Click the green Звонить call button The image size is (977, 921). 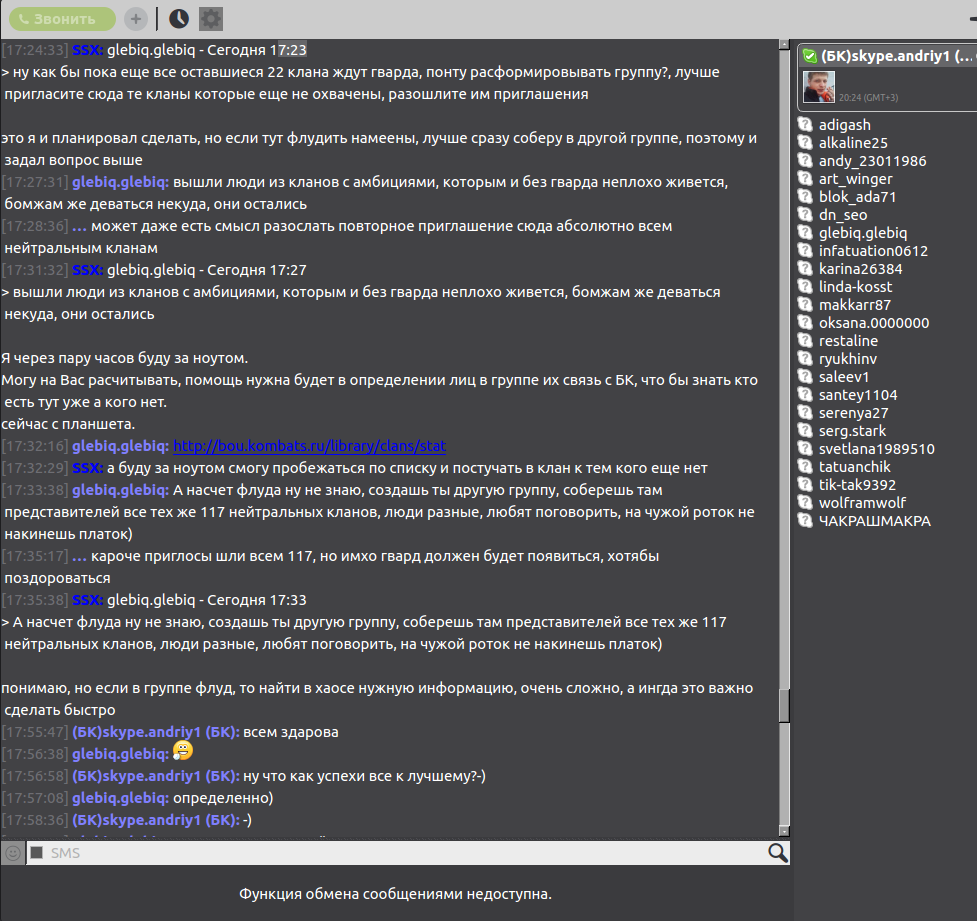[x=62, y=19]
